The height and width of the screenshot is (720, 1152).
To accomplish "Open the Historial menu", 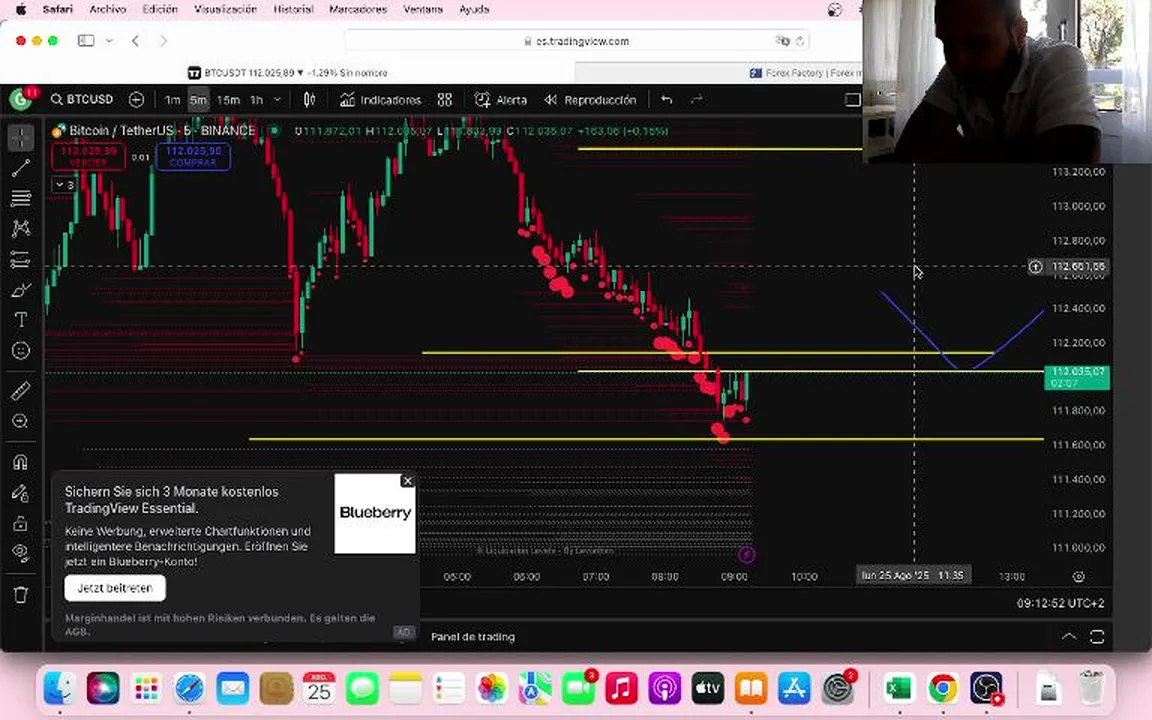I will (x=293, y=10).
